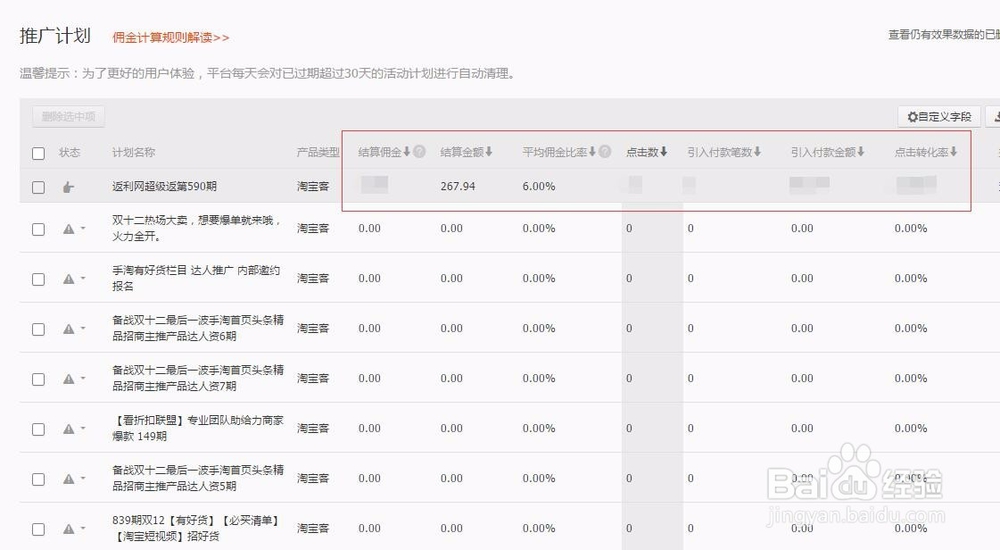
Task: Click warning status icon for 839期双12
Action: tap(68, 529)
